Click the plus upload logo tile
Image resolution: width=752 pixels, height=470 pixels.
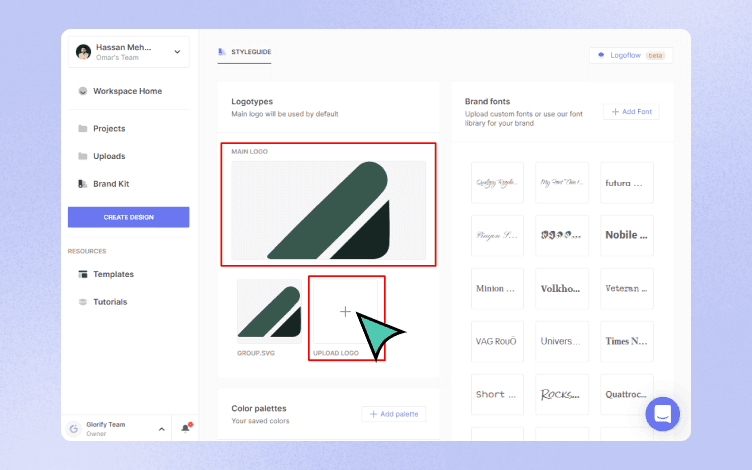point(345,312)
